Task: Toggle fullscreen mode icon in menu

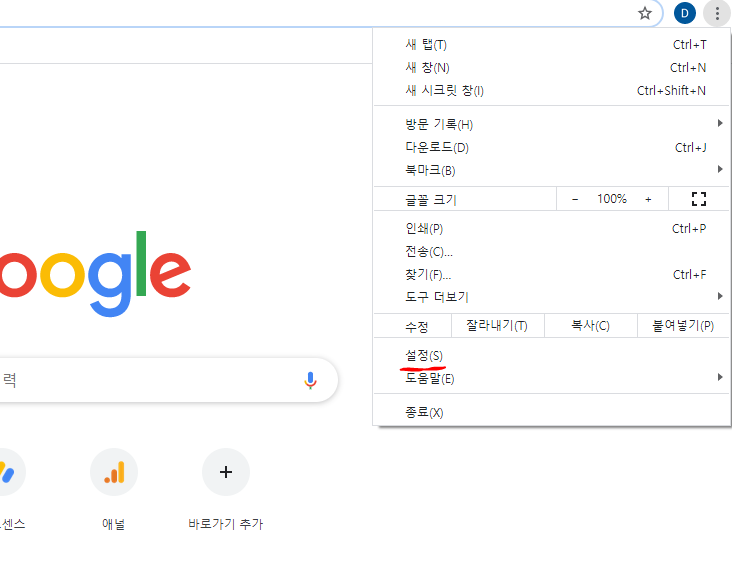Action: pyautogui.click(x=698, y=199)
